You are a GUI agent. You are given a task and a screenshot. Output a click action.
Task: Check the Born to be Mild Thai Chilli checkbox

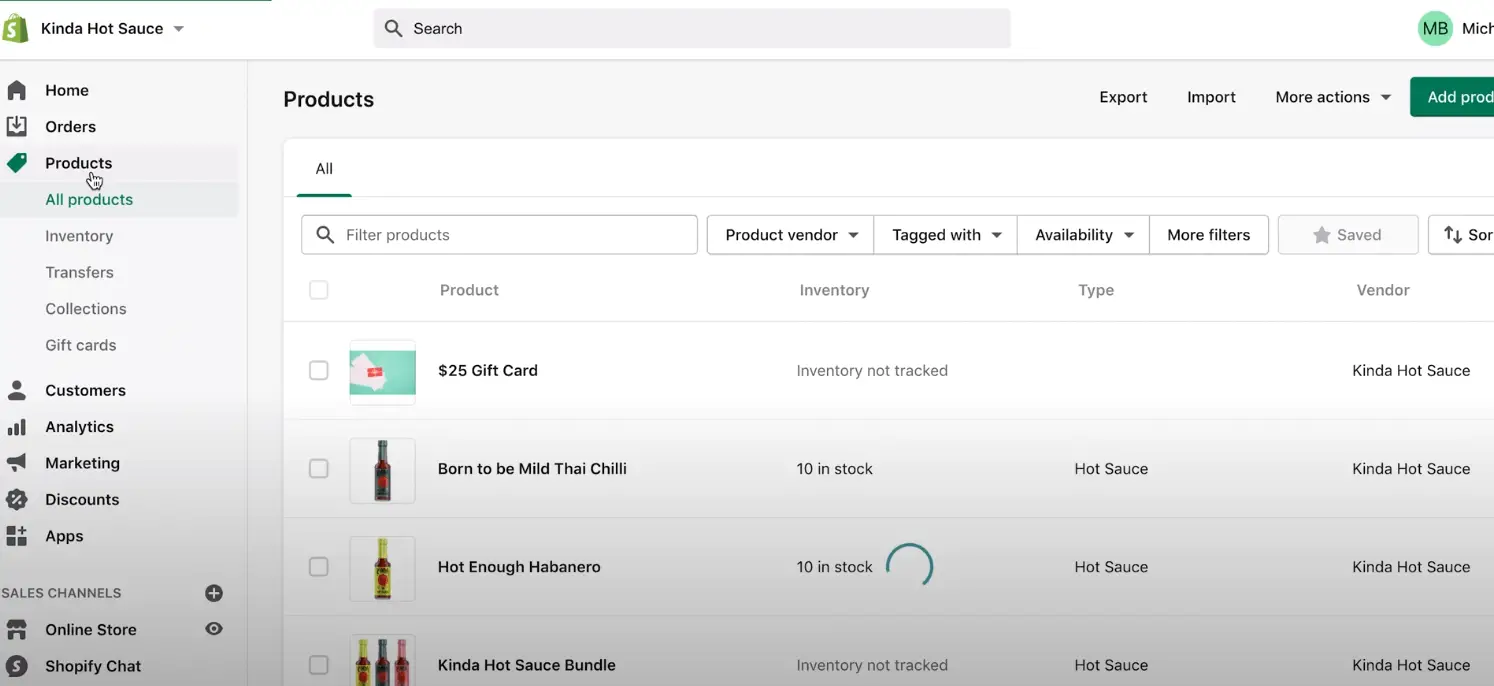tap(319, 469)
